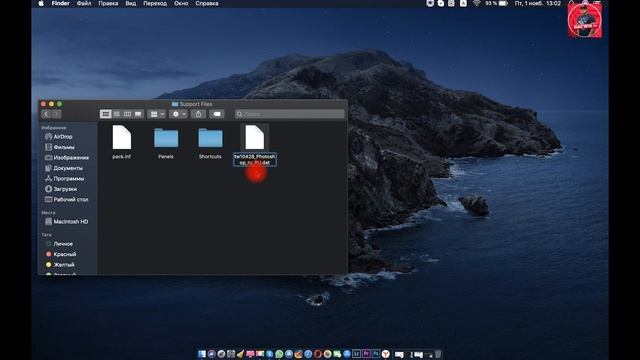Select the Желтый tag in the sidebar

[64, 264]
